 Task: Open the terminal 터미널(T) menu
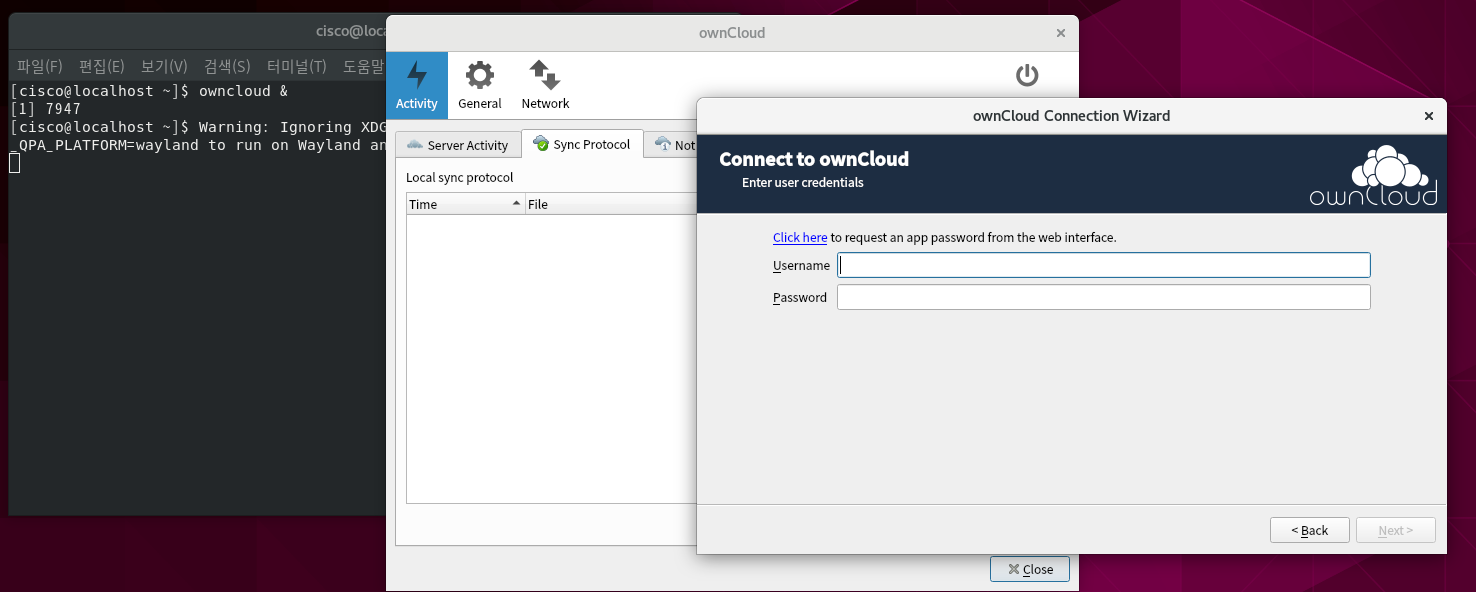pos(296,66)
